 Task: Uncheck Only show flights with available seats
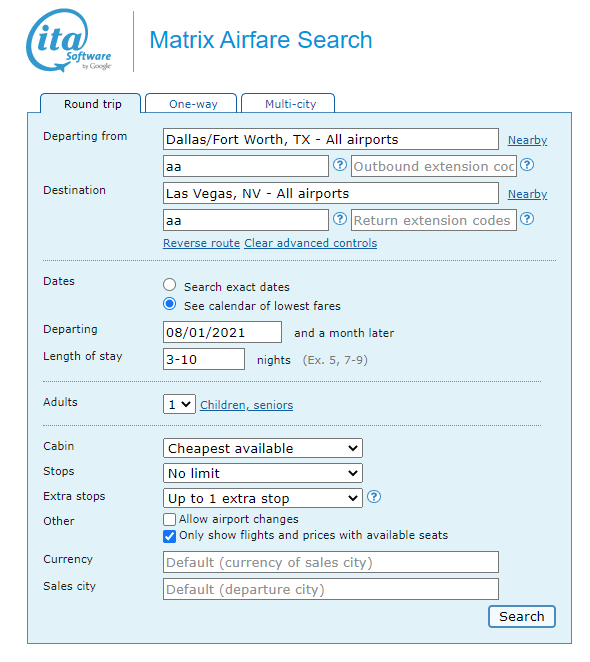[169, 536]
